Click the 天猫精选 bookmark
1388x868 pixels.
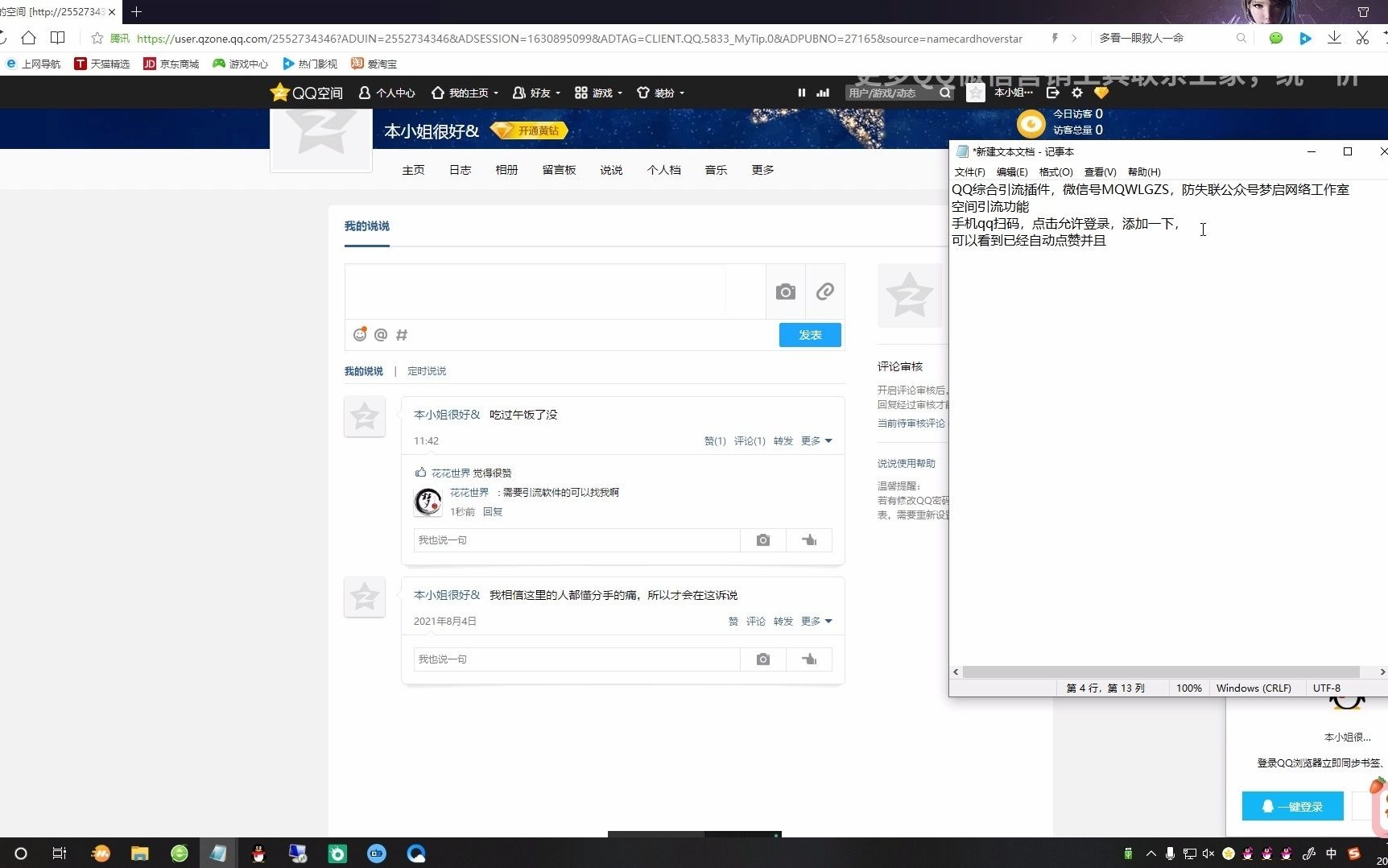tap(102, 64)
